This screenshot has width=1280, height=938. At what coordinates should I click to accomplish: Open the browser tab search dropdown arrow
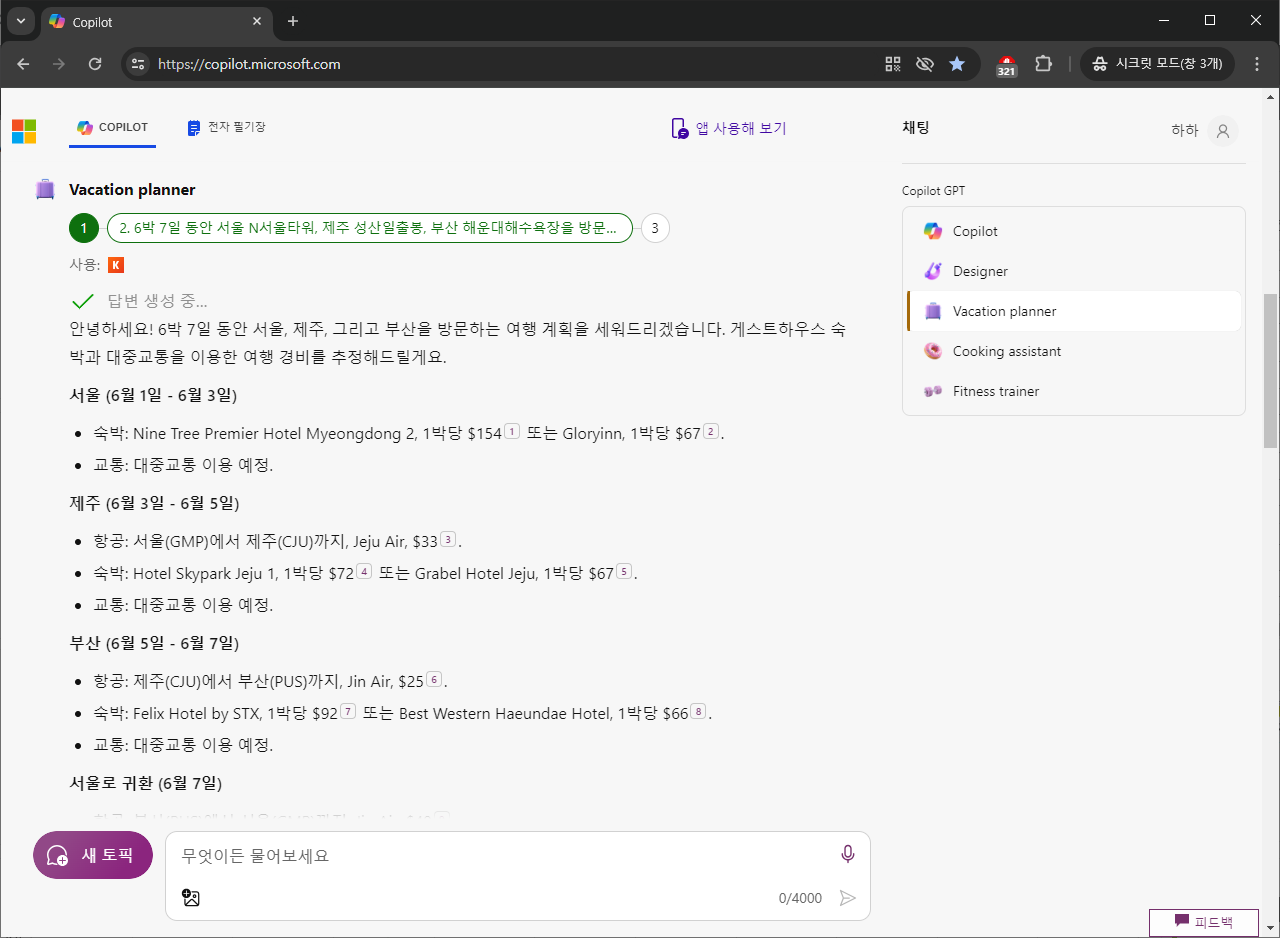[21, 21]
